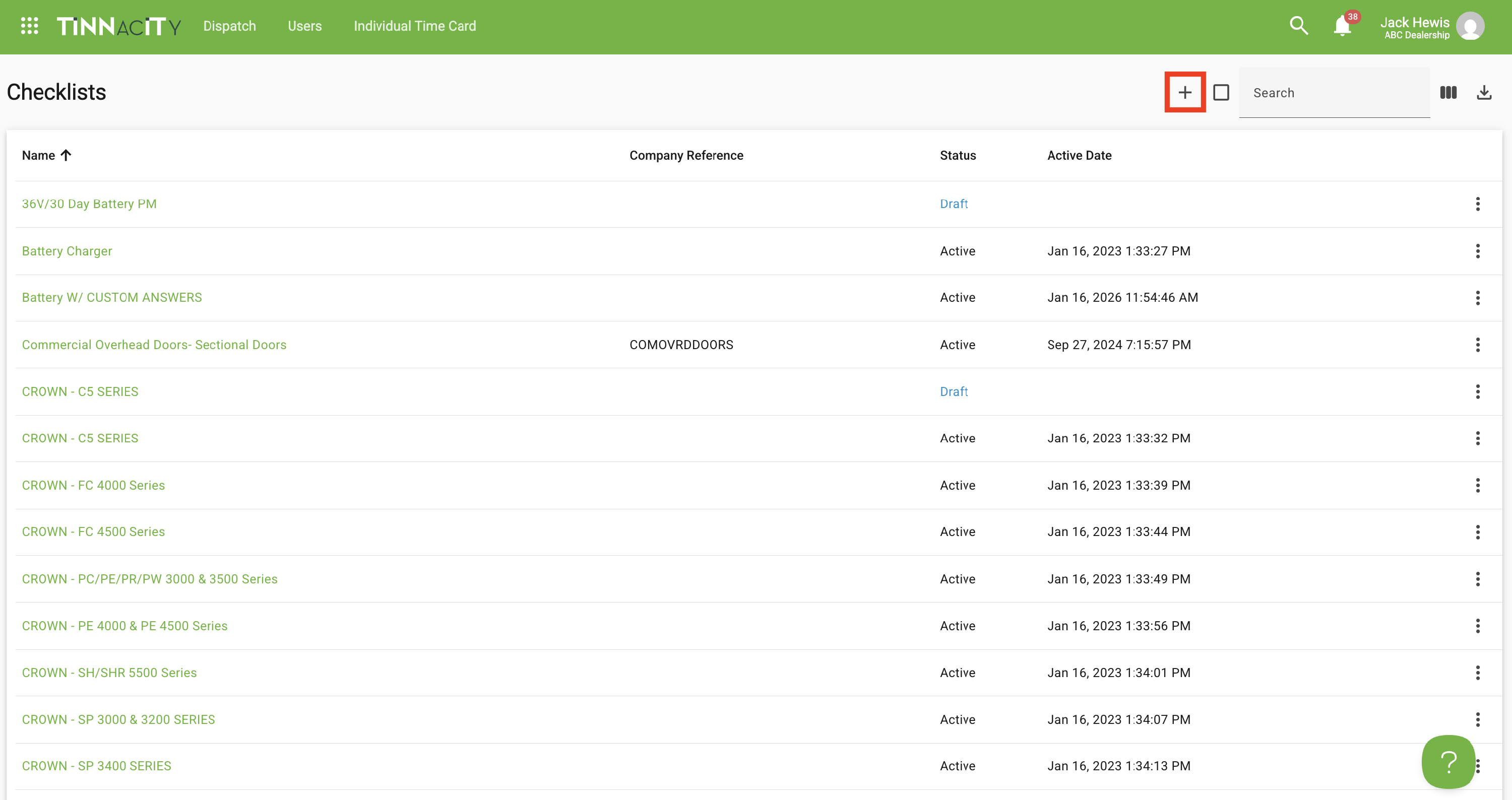Open the apps grid launcher icon
The image size is (1512, 800).
29,26
